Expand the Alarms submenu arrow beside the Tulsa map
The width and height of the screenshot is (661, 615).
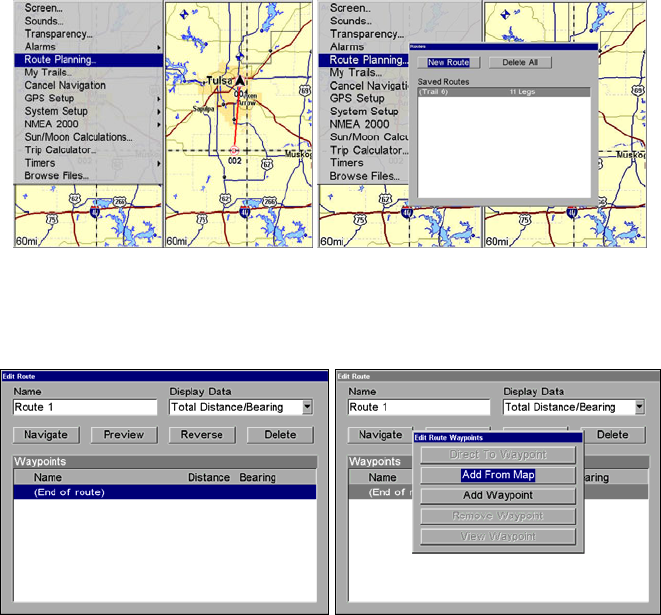[x=159, y=47]
